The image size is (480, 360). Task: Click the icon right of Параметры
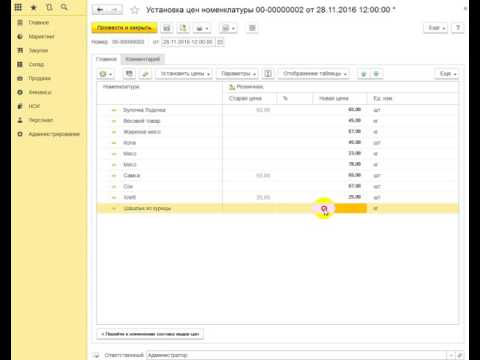click(x=268, y=74)
